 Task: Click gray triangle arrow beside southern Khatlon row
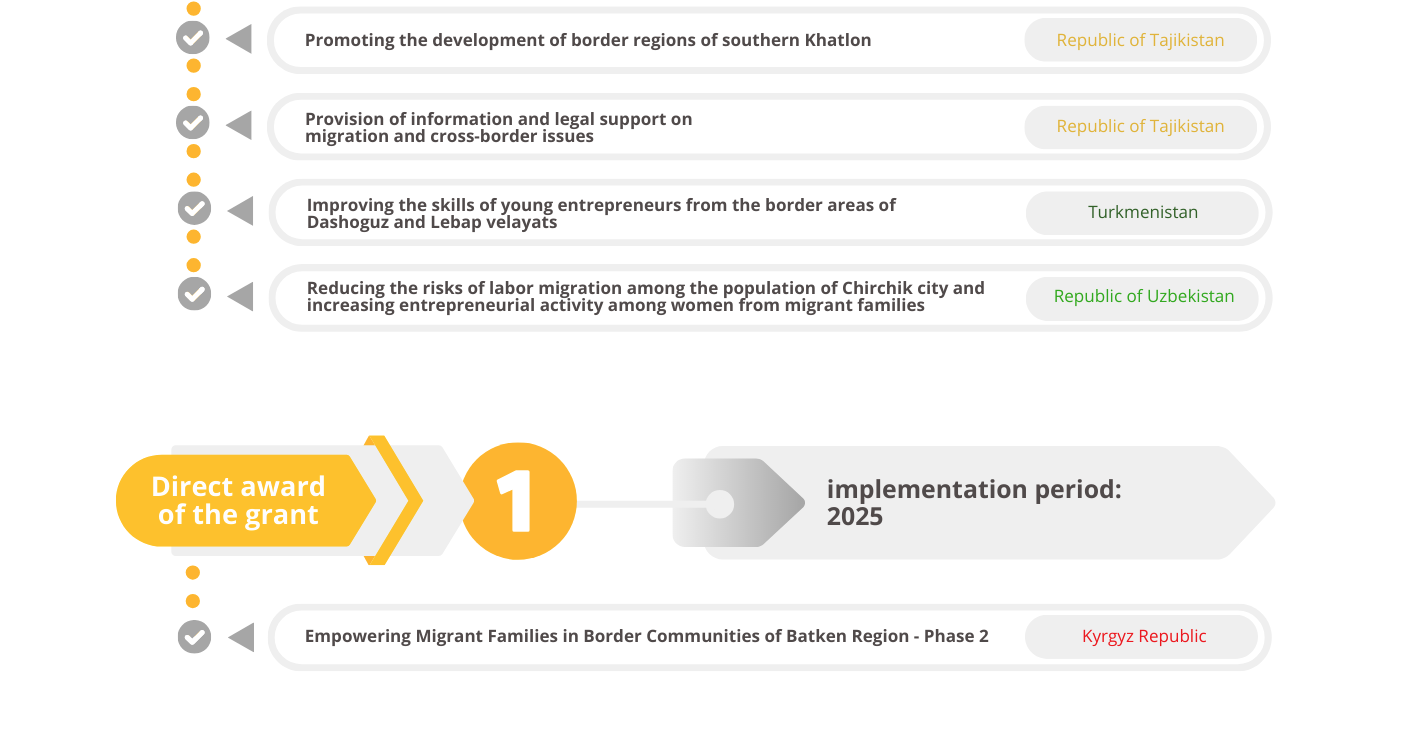[x=239, y=40]
